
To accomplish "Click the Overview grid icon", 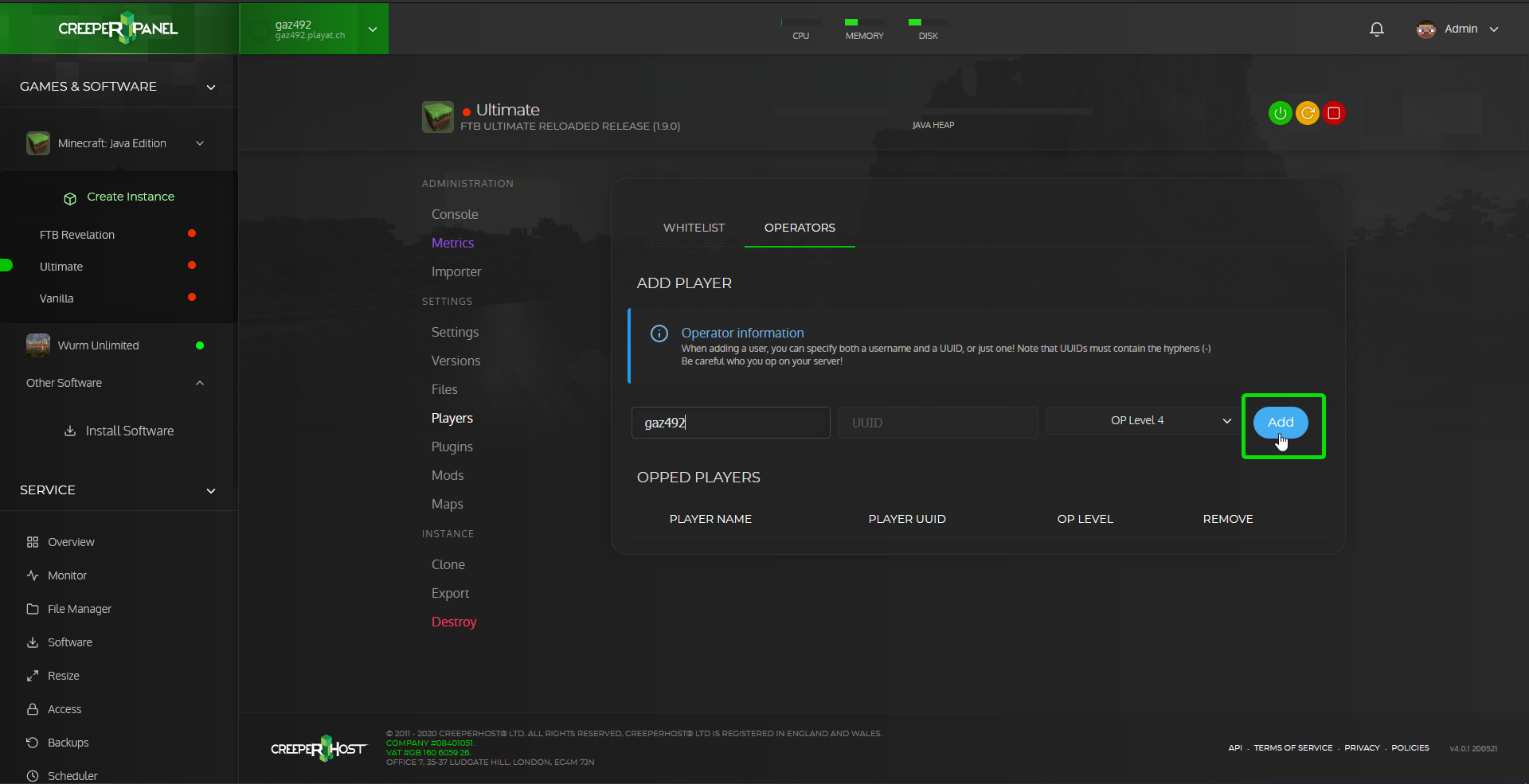I will [33, 542].
